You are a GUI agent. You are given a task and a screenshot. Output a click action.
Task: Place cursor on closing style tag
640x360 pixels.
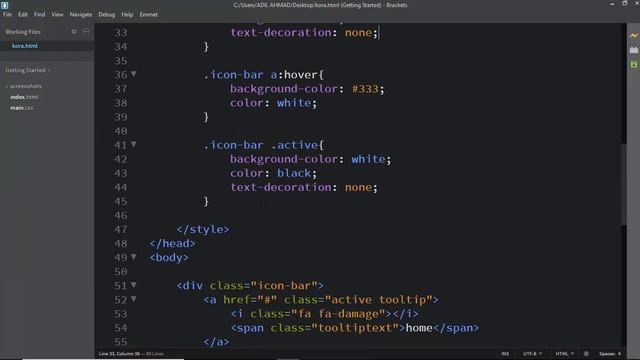click(x=203, y=229)
